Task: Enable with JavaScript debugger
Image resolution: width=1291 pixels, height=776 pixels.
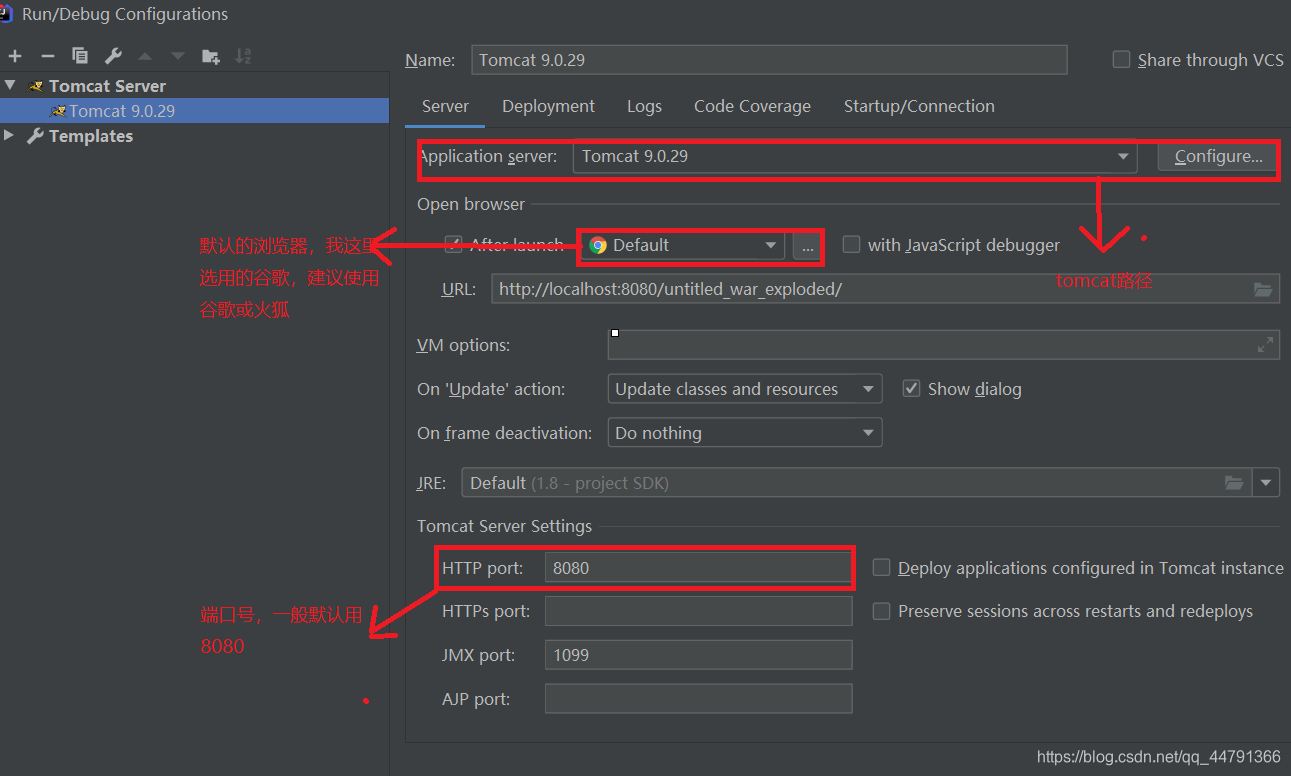Action: [851, 245]
